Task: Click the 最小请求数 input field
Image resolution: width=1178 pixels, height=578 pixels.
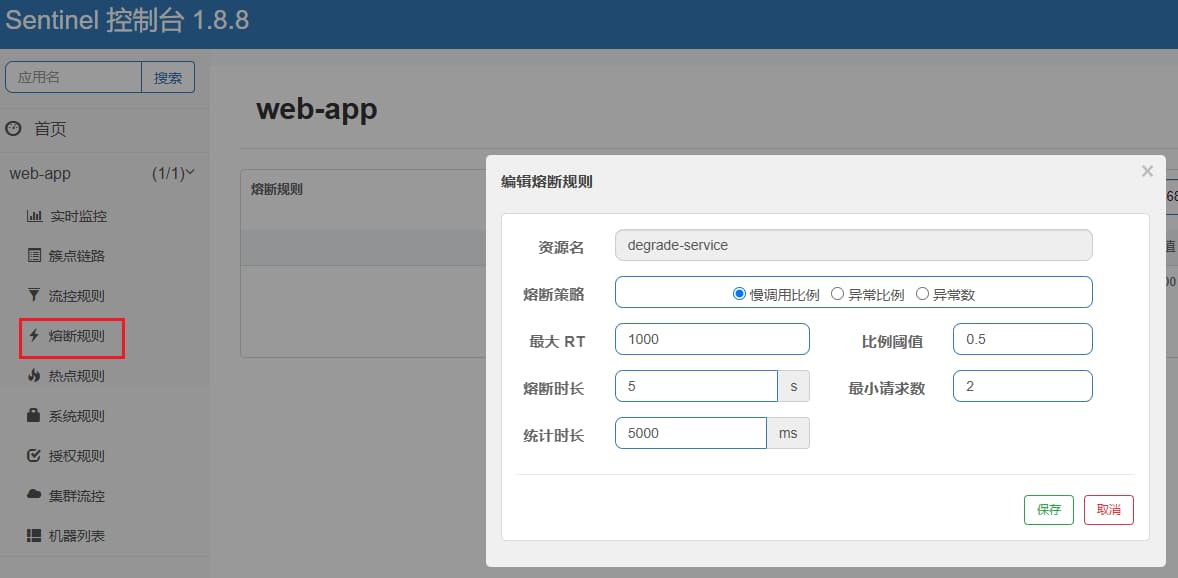Action: pyautogui.click(x=1022, y=386)
